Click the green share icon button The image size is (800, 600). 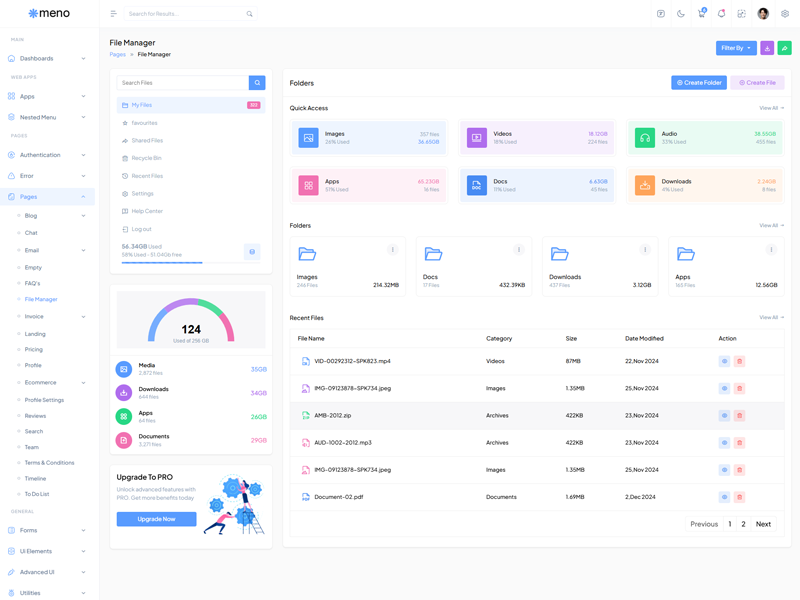(784, 48)
